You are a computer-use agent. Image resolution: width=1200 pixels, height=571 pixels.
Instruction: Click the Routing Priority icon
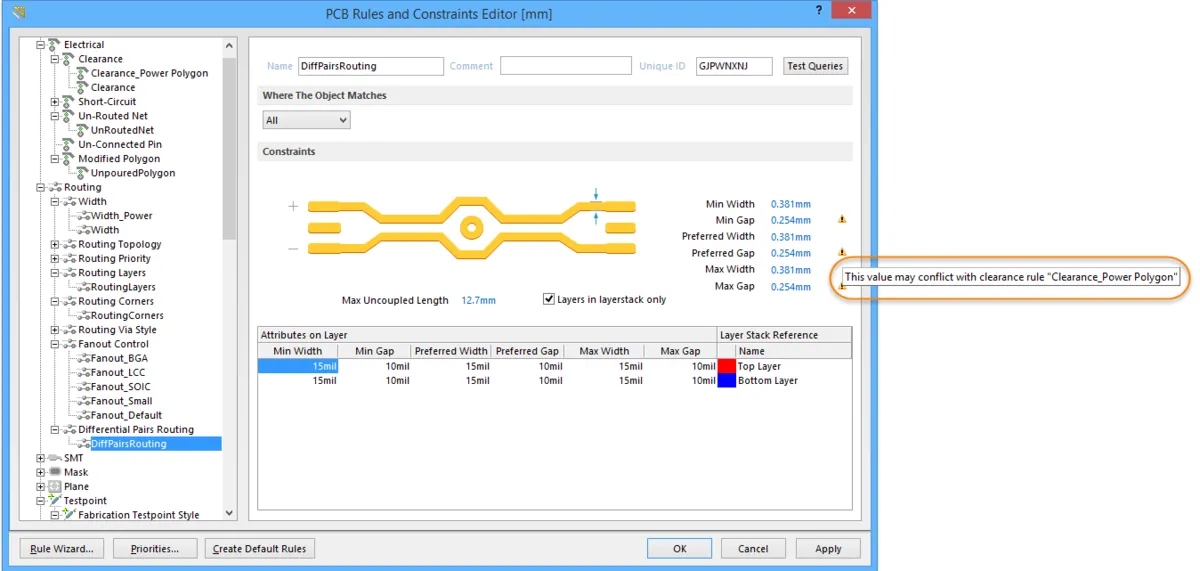pos(69,258)
